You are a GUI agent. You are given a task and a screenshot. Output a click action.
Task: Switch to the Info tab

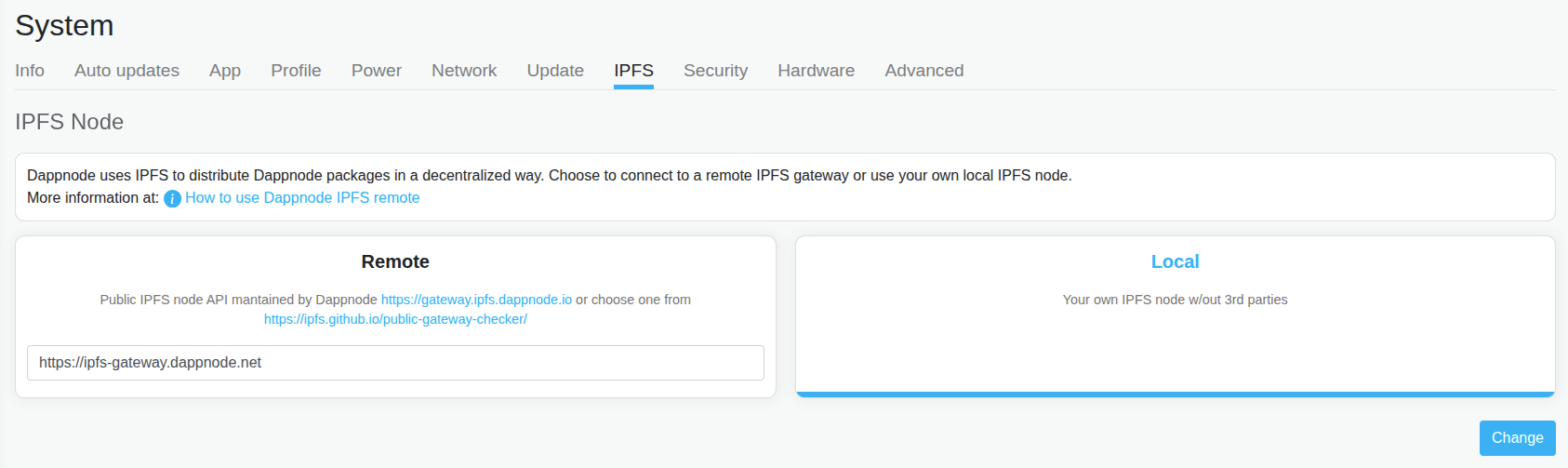[x=30, y=71]
